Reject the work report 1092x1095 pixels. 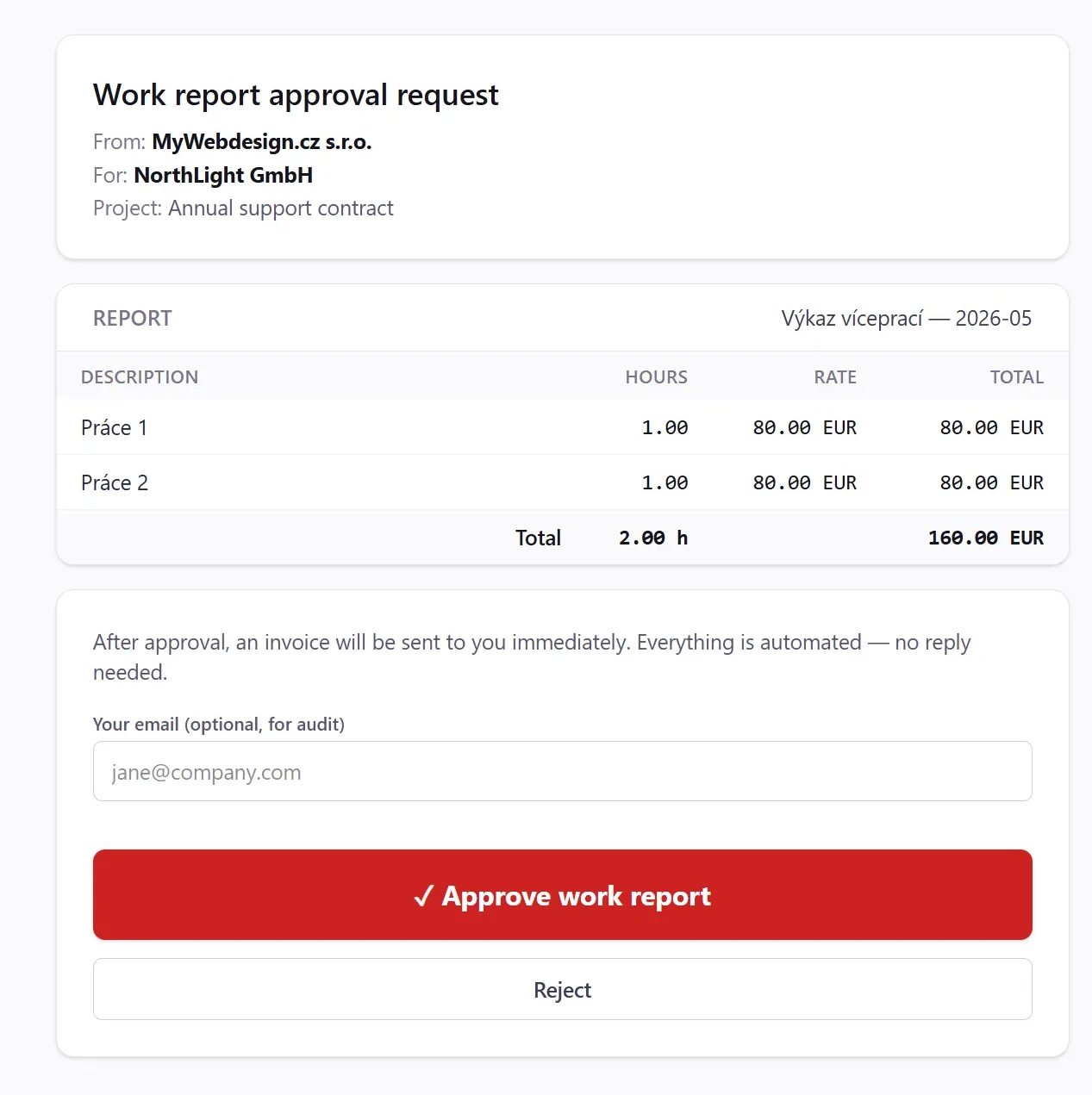tap(562, 989)
